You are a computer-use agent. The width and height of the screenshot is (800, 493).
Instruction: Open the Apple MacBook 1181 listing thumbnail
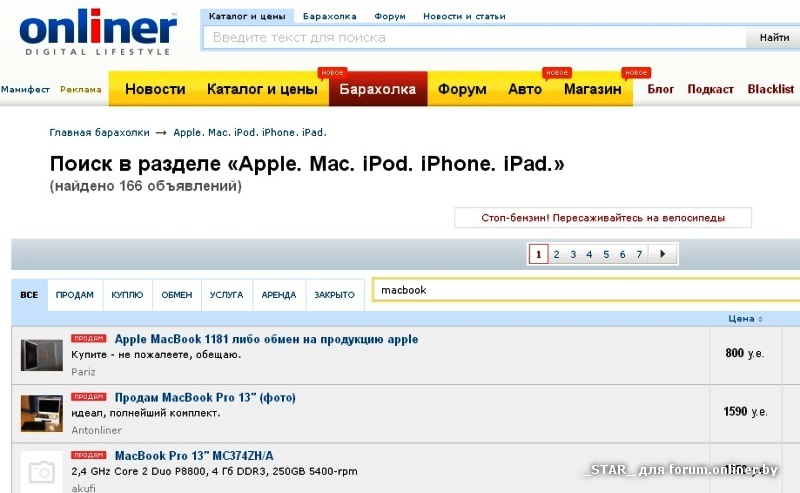click(42, 355)
